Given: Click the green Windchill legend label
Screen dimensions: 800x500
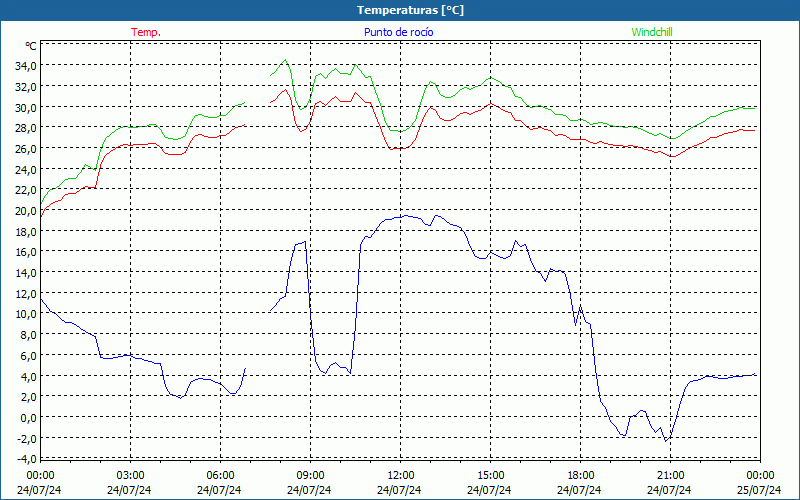Looking at the screenshot, I should [x=652, y=32].
